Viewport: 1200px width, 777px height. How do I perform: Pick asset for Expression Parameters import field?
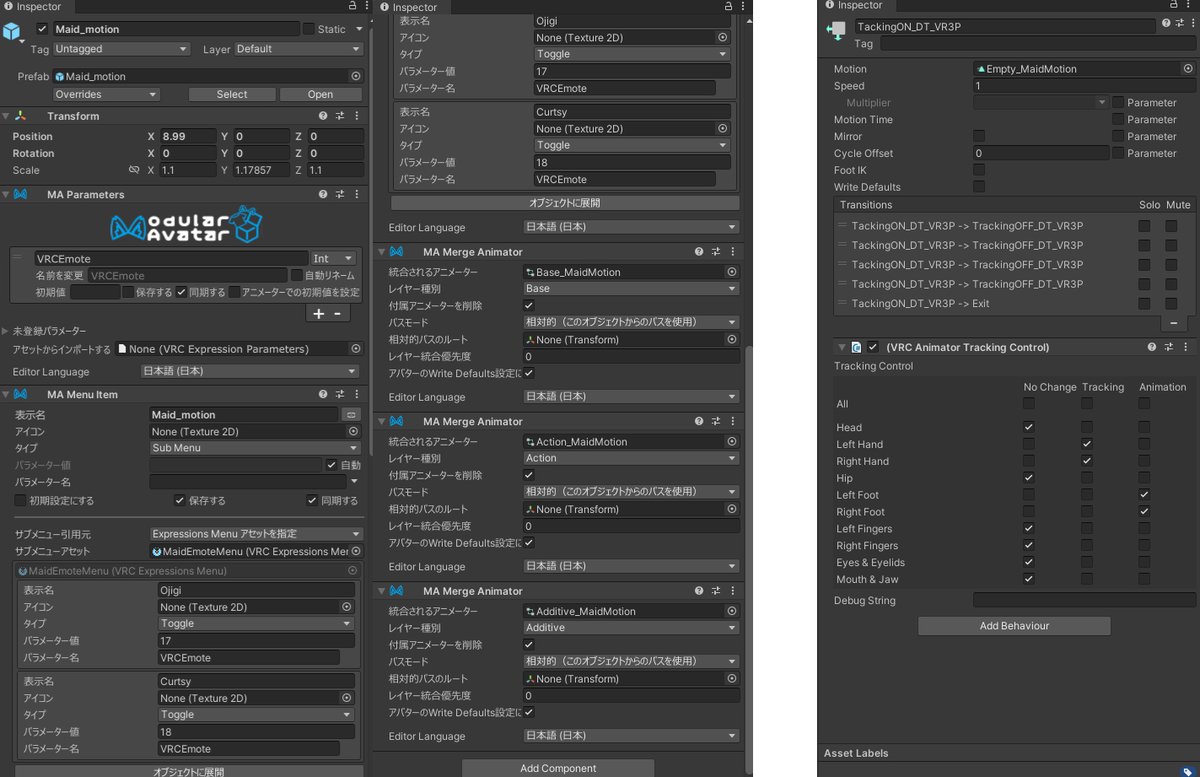click(355, 349)
